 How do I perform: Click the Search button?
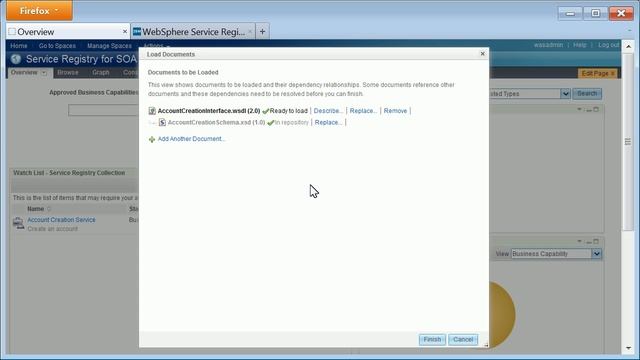[587, 93]
